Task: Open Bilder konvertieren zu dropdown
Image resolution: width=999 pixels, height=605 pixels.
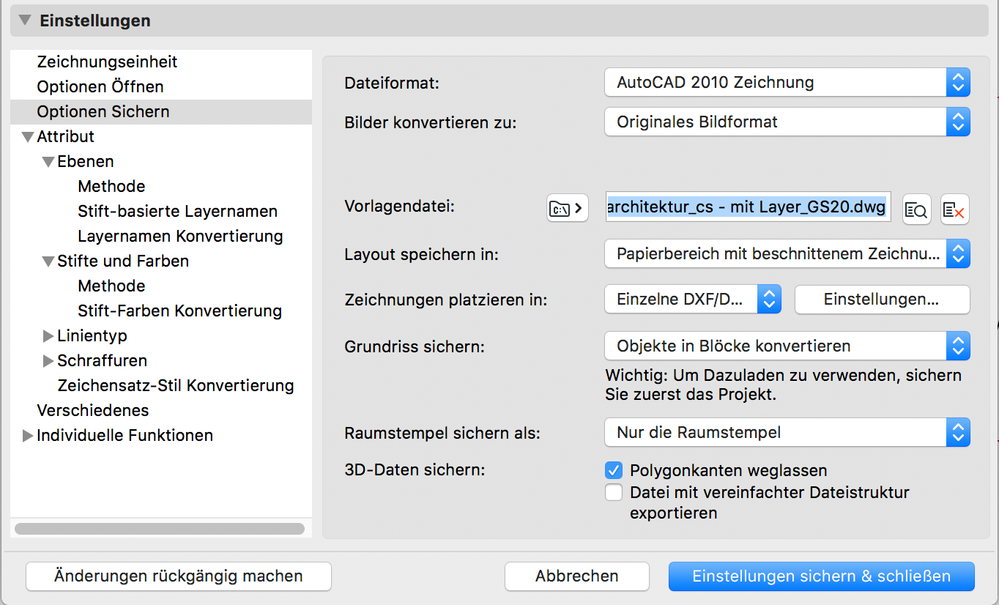Action: coord(787,122)
